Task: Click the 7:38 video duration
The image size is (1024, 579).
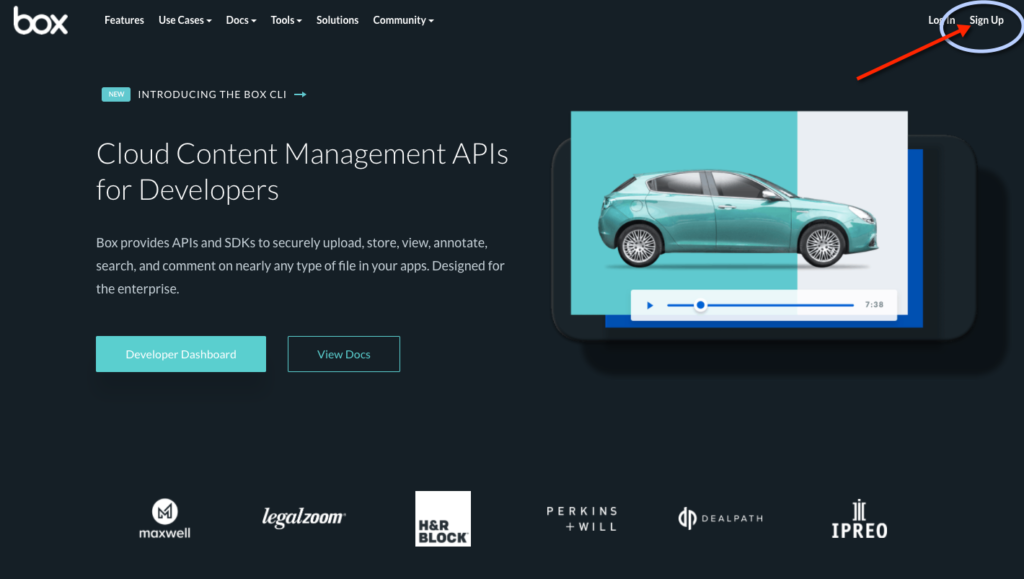Action: coord(874,305)
